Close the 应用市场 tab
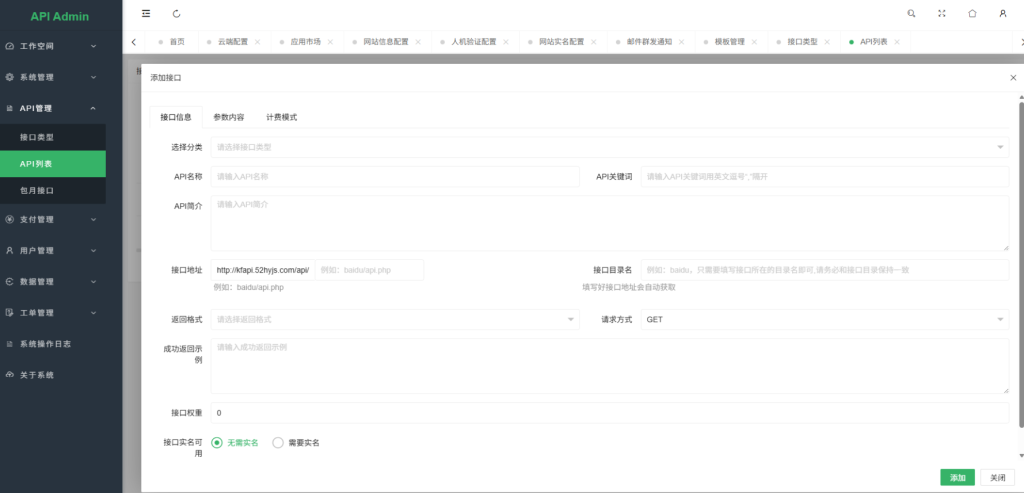Image resolution: width=1024 pixels, height=493 pixels. pyautogui.click(x=330, y=42)
